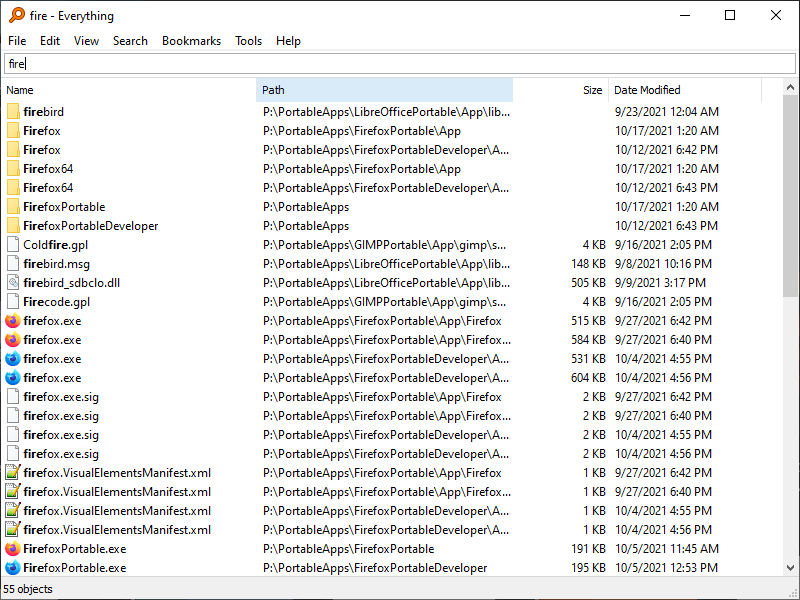
Task: Click the search box containing 'fire'
Action: click(x=400, y=64)
